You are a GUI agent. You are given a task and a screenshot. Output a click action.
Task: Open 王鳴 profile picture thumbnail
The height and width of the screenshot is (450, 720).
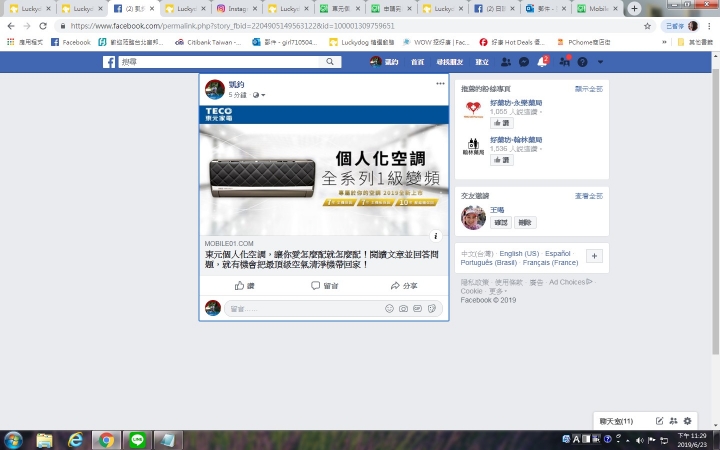pos(473,218)
